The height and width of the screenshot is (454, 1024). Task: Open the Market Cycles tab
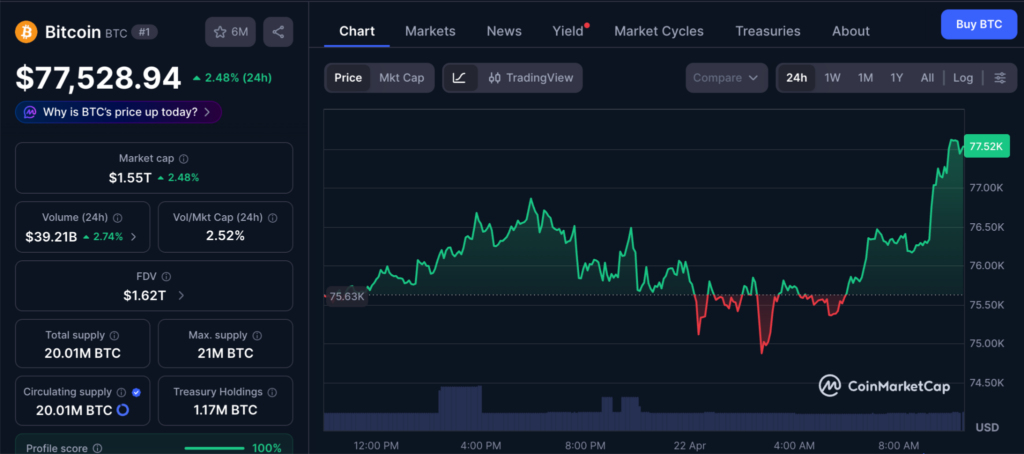[658, 31]
